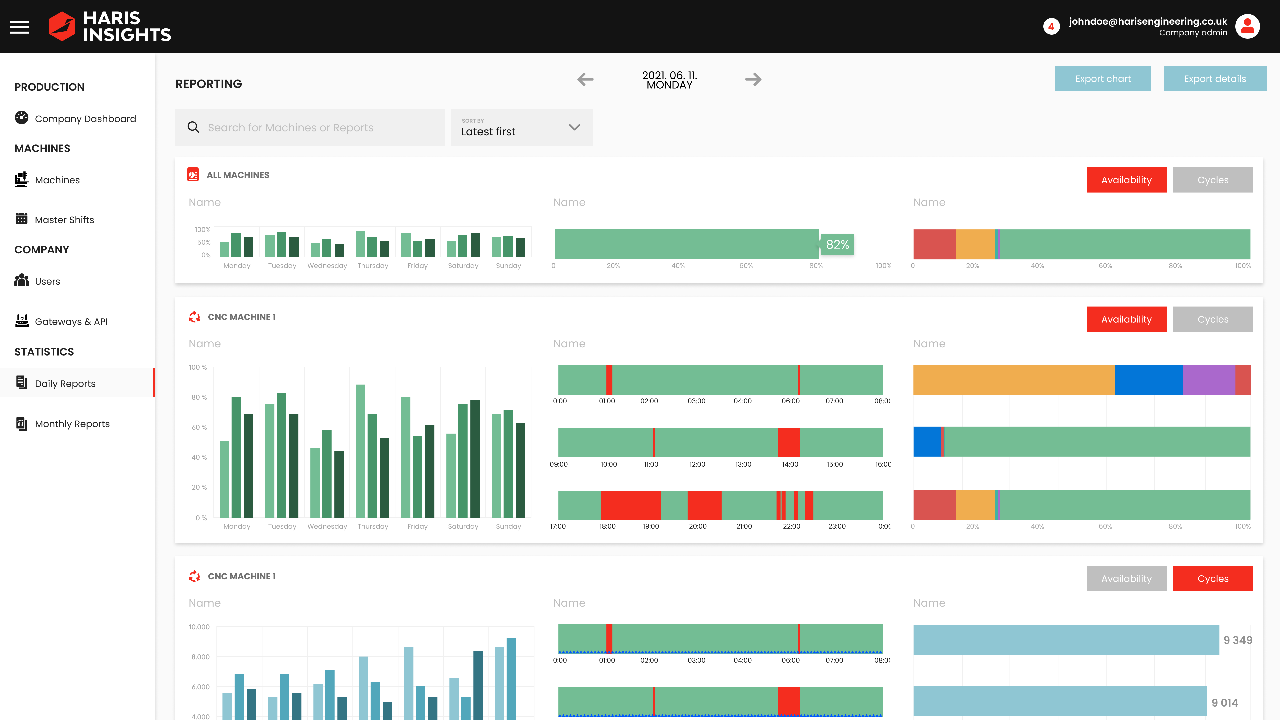Viewport: 1280px width, 720px height.
Task: Toggle Availability on All Machines card
Action: [1126, 180]
